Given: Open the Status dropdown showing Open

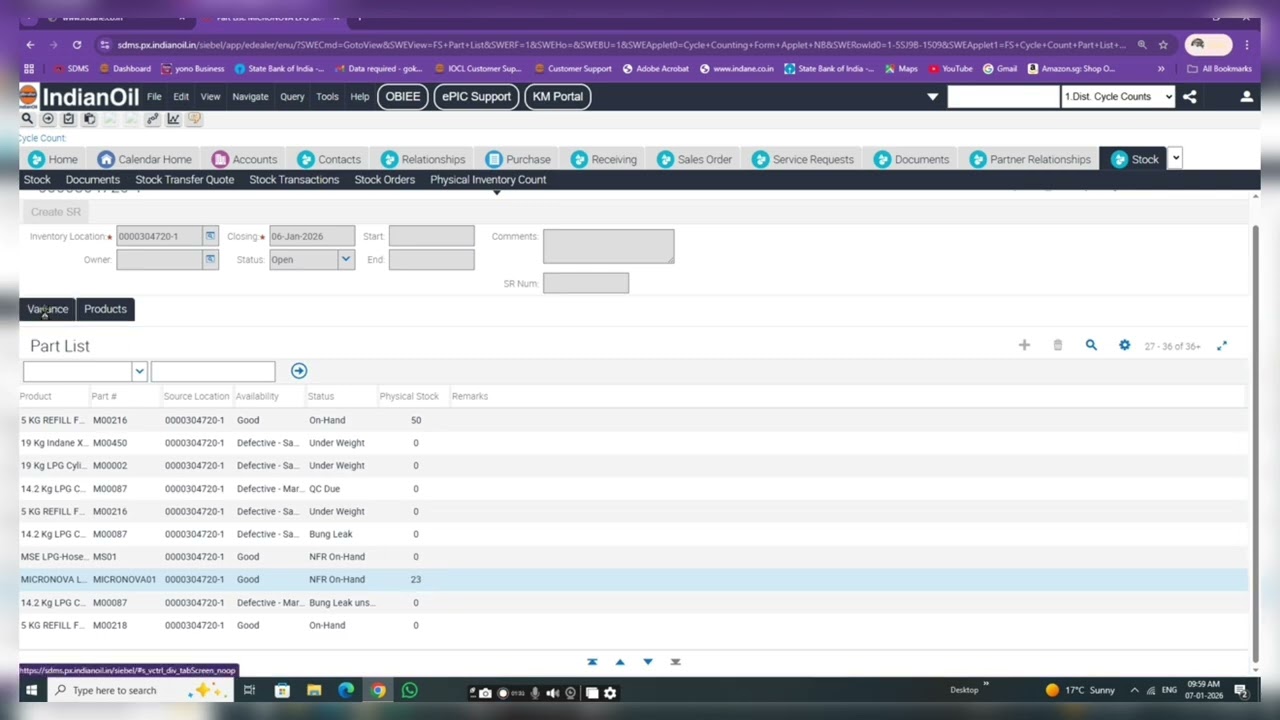Looking at the screenshot, I should coord(345,259).
